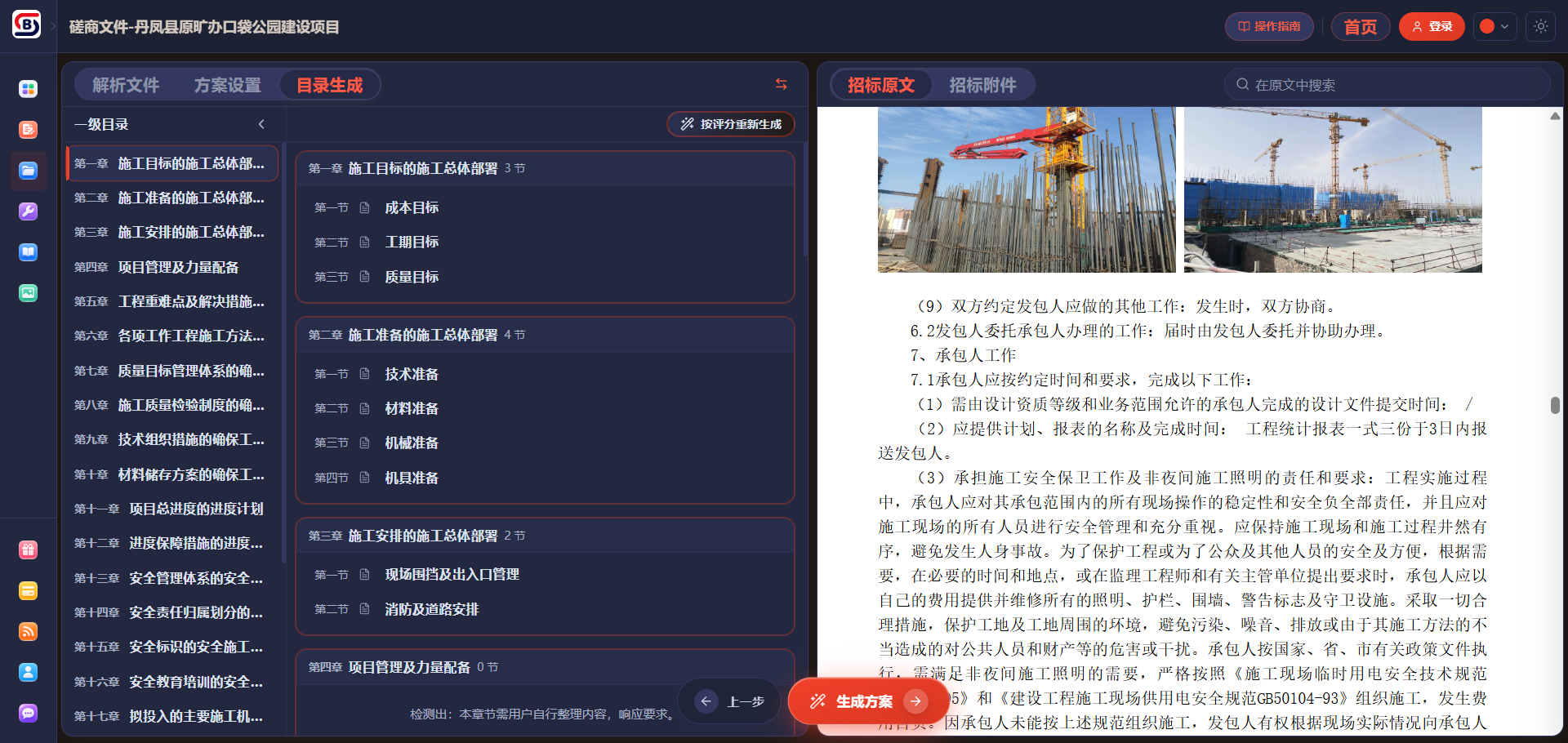Toggle light theme with the sun icon

point(1541,26)
